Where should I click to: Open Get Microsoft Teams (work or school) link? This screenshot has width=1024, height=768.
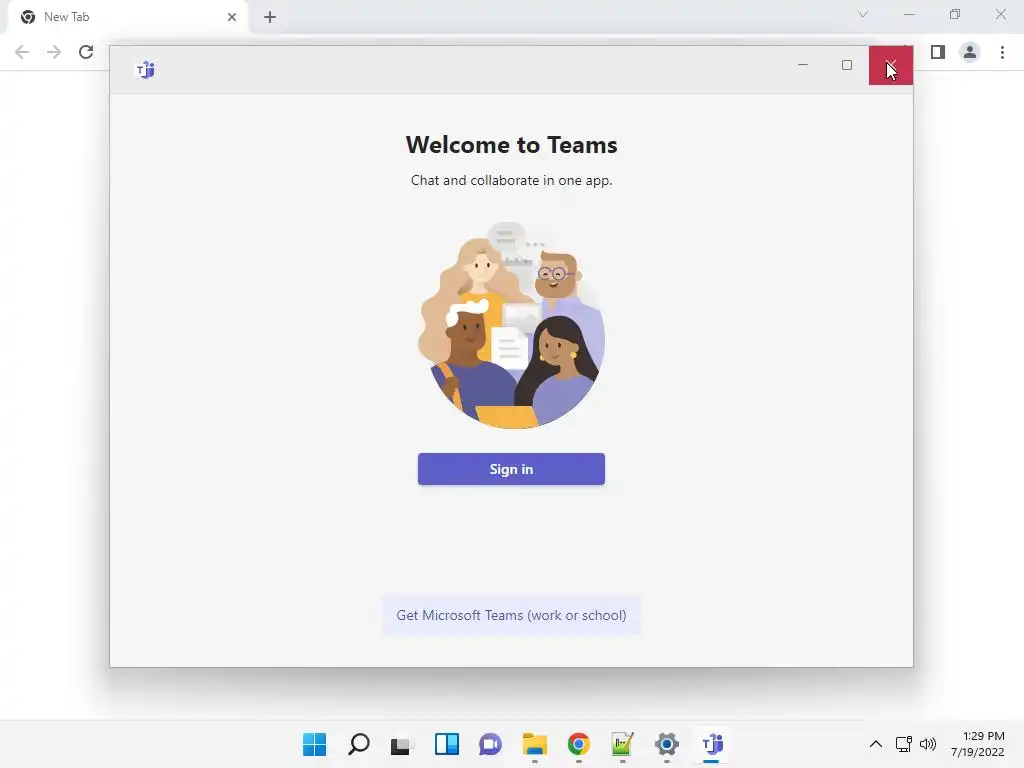coord(511,615)
